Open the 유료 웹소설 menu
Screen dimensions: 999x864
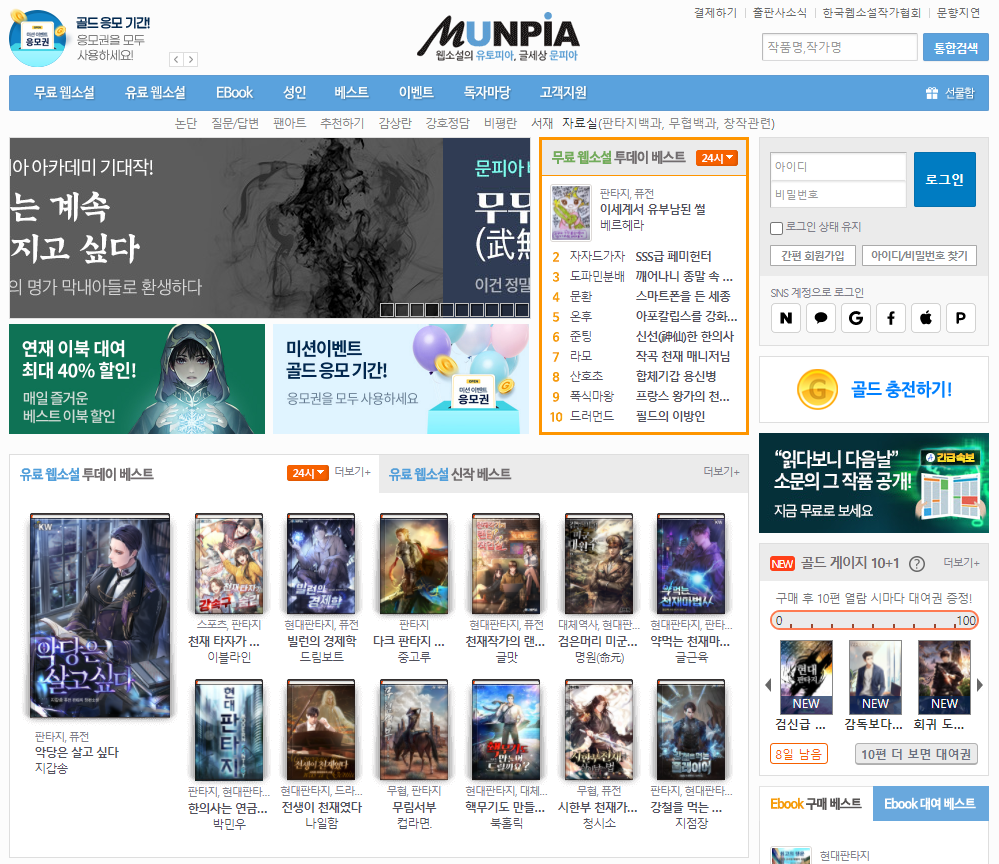155,93
